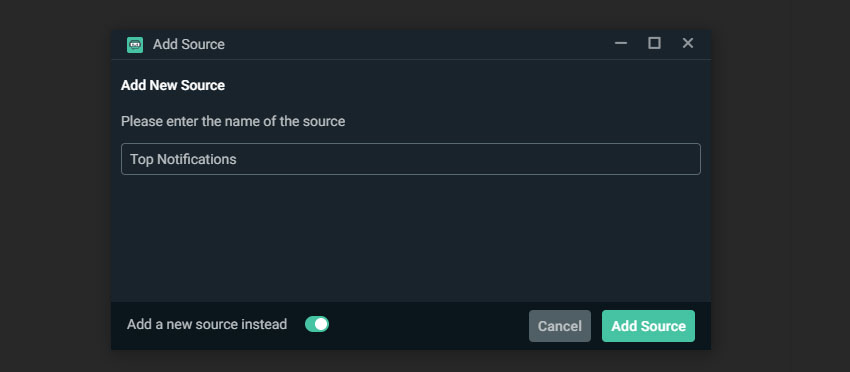Click the 'Top Notifications' text in the field
The image size is (850, 372).
click(183, 159)
